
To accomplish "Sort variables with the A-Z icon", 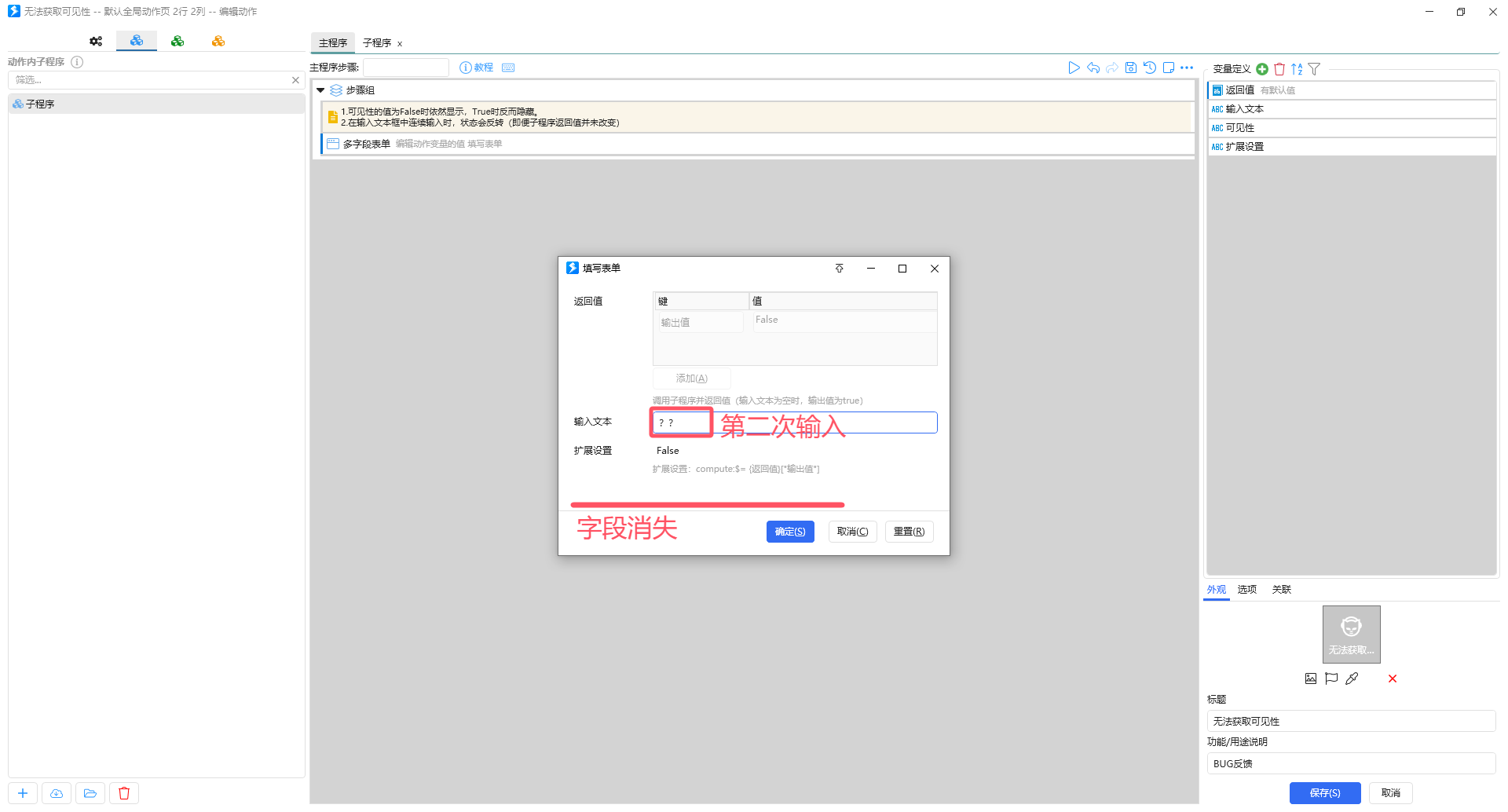I will coord(1297,69).
